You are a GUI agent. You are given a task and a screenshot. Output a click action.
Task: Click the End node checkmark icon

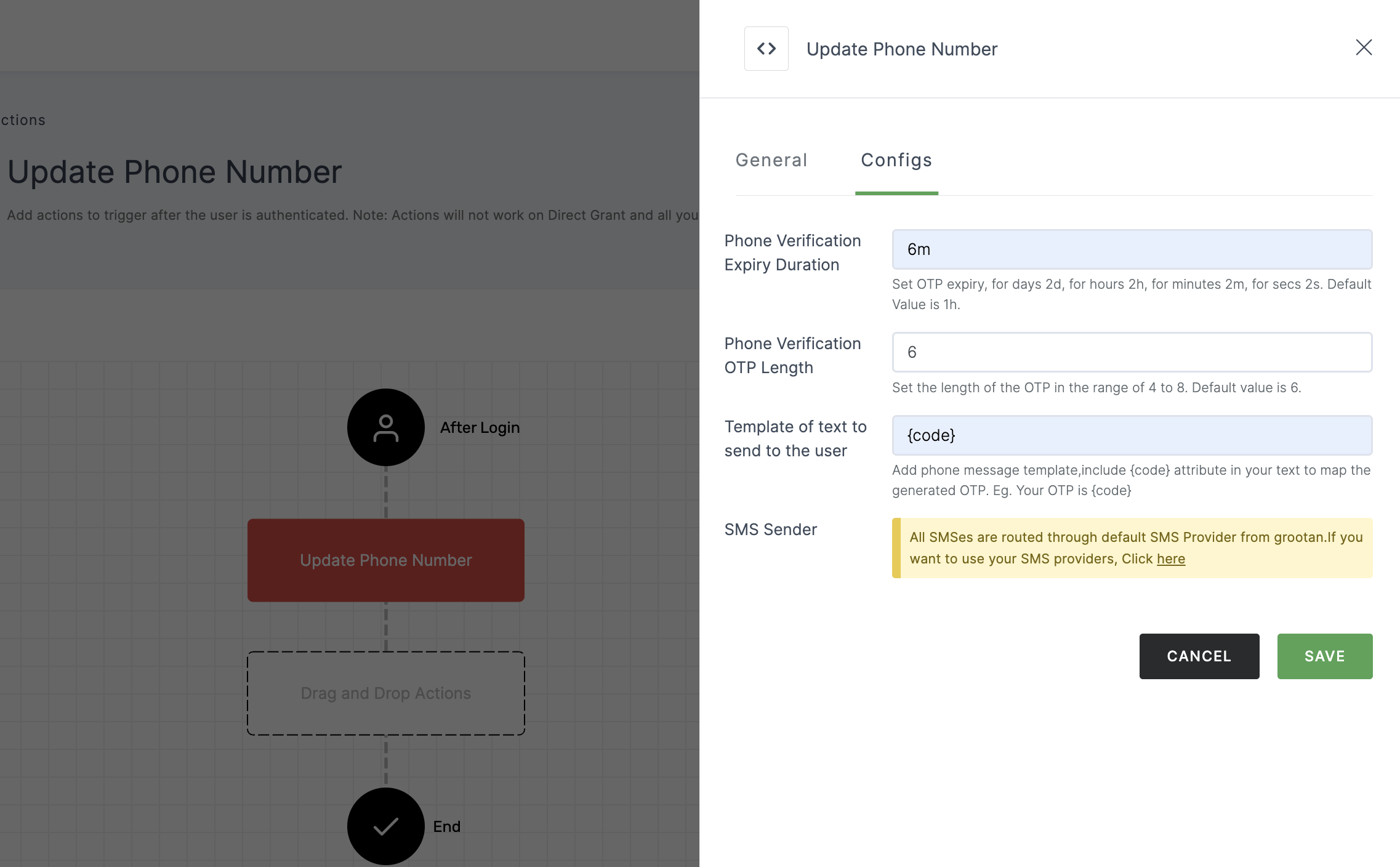[x=386, y=826]
